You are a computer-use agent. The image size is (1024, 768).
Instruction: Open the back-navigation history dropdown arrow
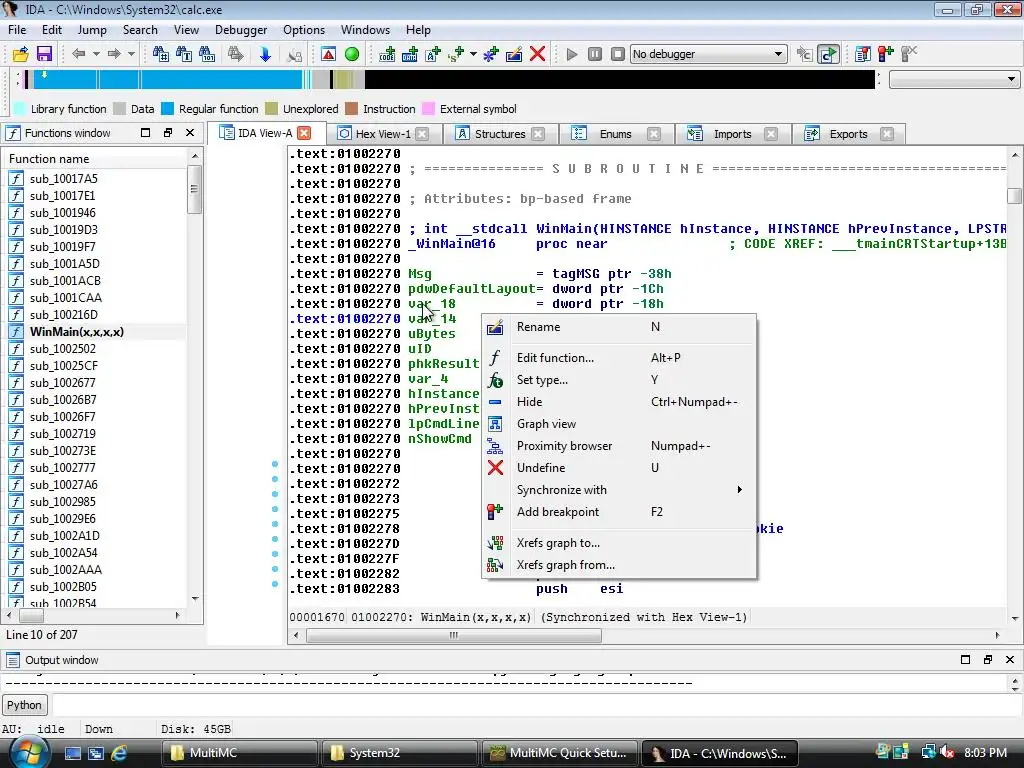96,54
